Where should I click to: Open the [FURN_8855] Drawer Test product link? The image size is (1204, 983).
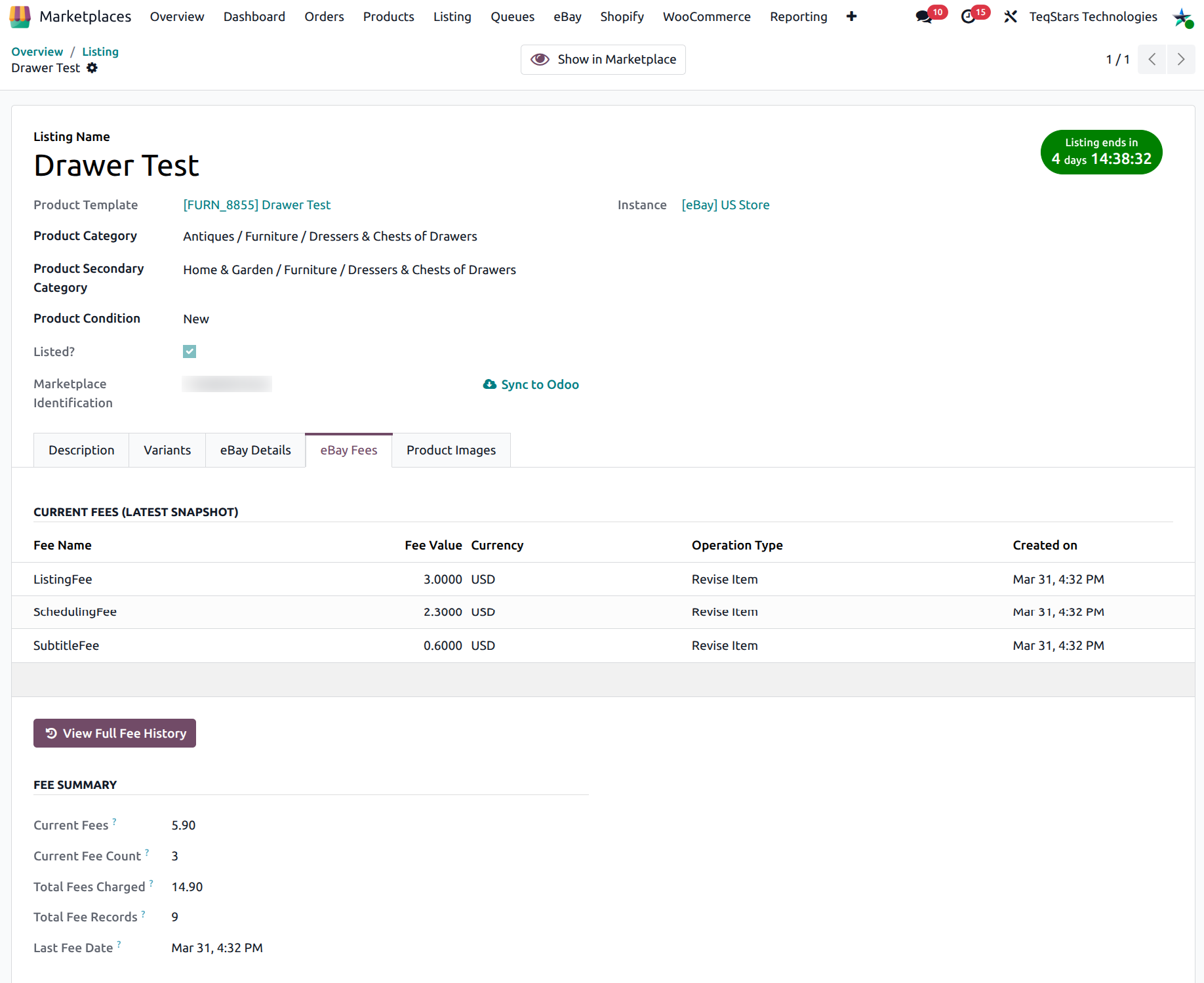click(x=257, y=205)
